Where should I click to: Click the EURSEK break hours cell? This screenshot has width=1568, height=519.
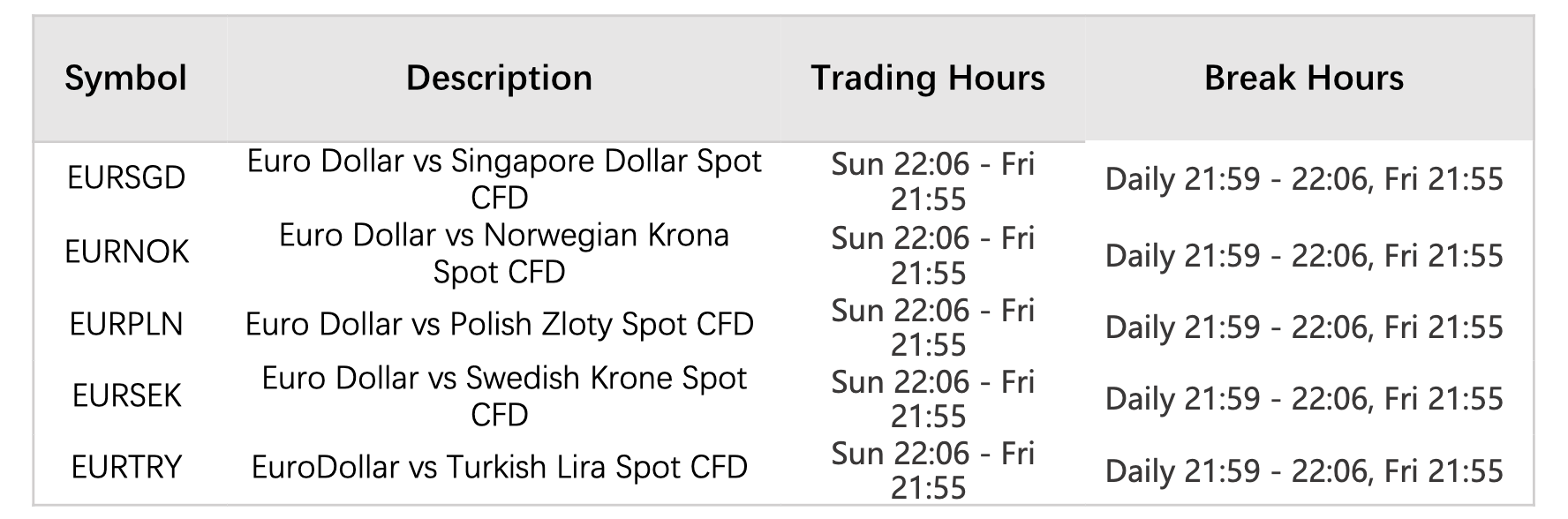1303,399
